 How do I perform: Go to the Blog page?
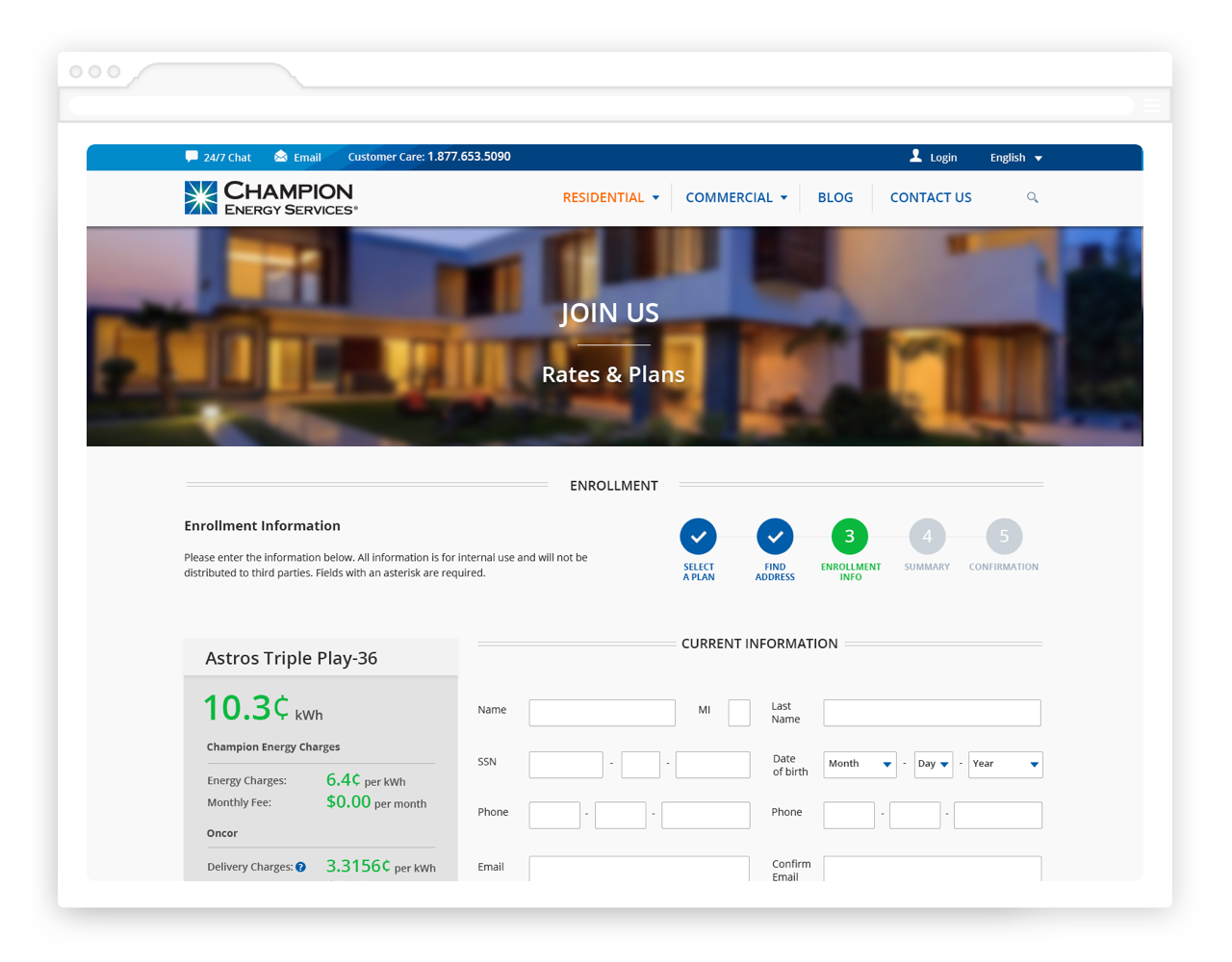[x=835, y=197]
